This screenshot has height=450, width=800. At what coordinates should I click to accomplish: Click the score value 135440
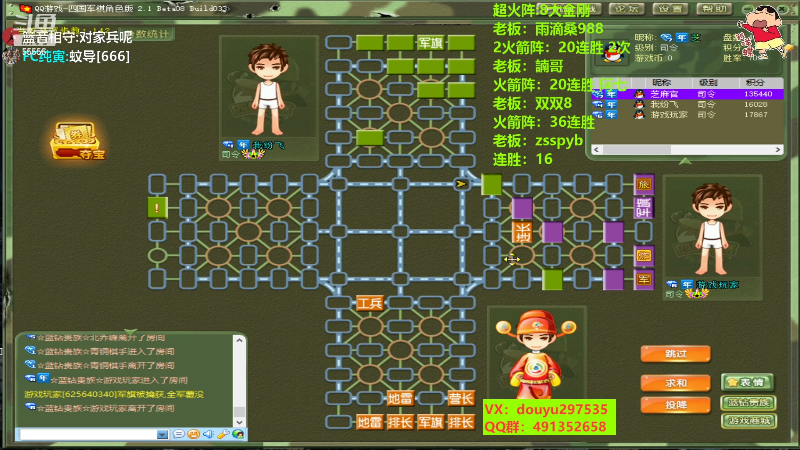coord(758,94)
